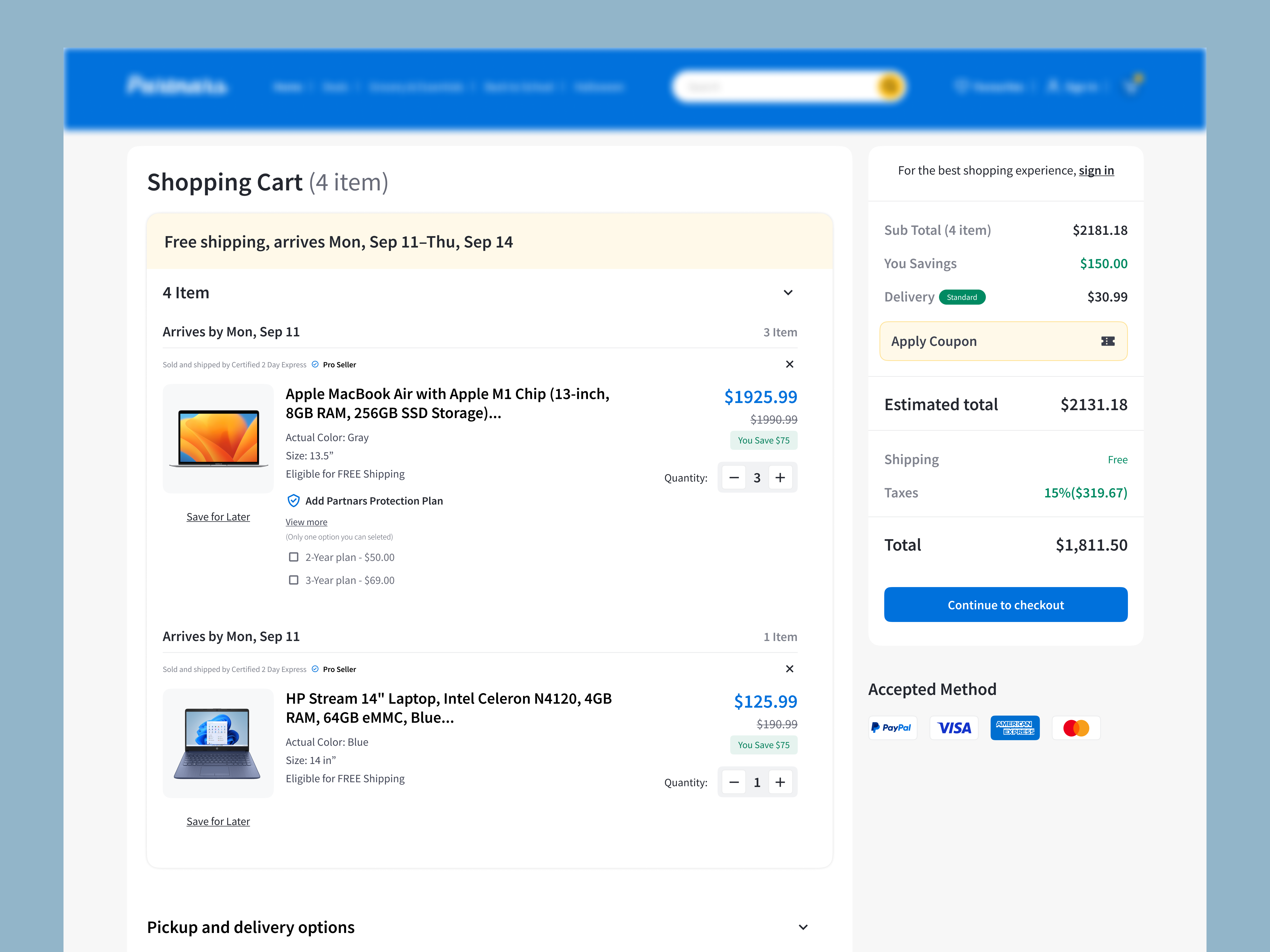
Task: Increase HP Stream quantity with plus
Action: (780, 782)
